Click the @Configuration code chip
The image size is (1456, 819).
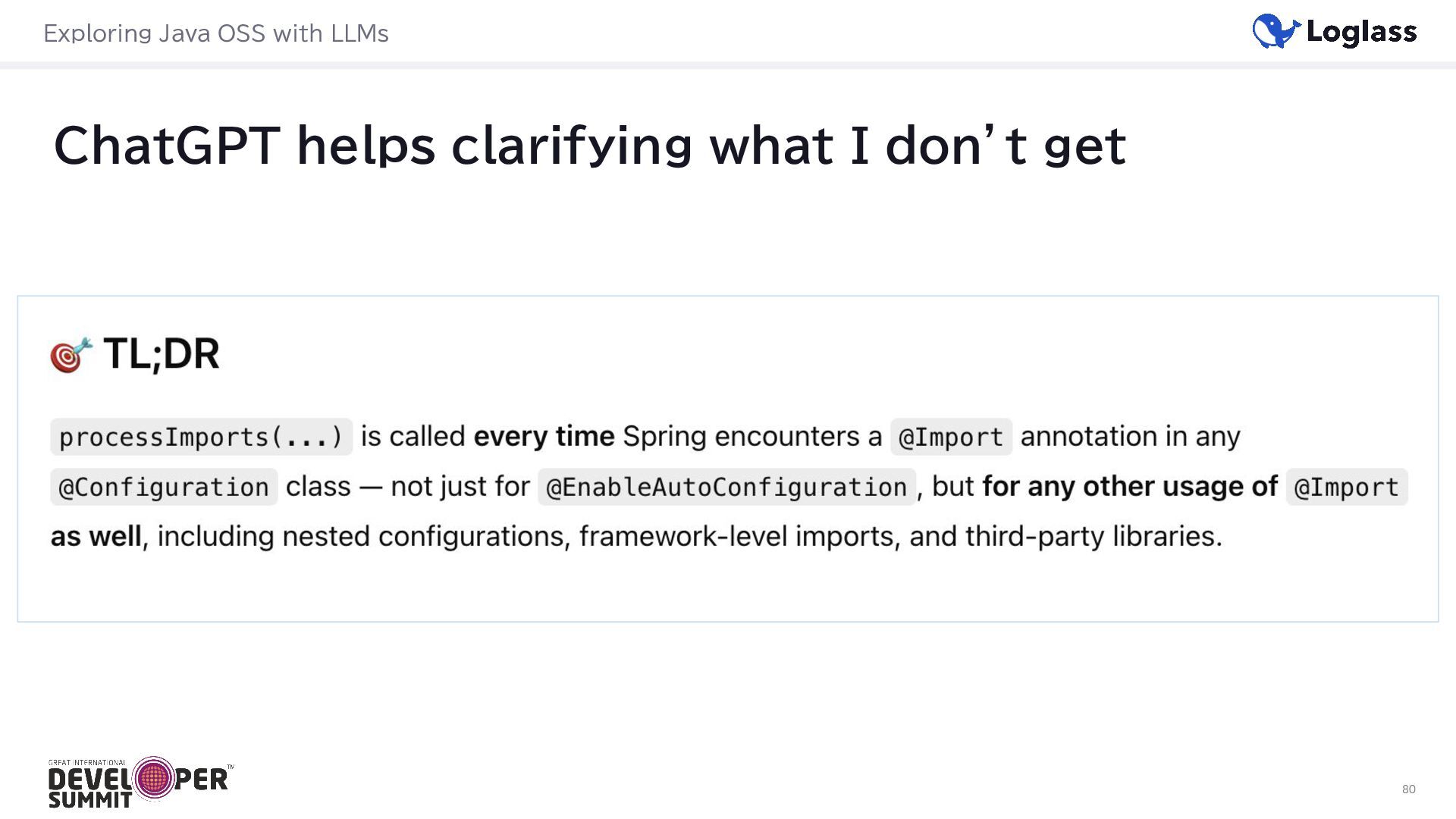(164, 487)
